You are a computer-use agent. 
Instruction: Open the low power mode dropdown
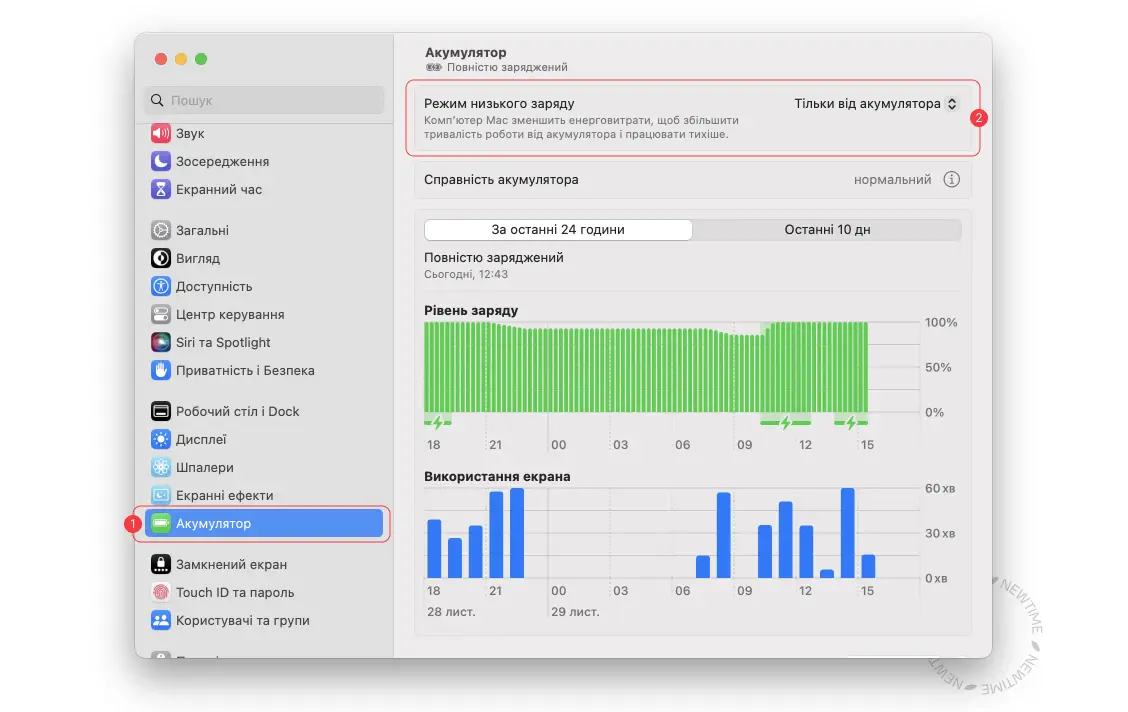tap(876, 104)
